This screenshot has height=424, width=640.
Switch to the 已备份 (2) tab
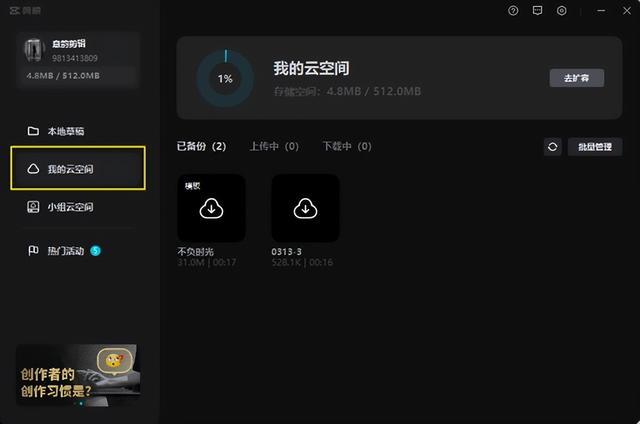(x=202, y=146)
